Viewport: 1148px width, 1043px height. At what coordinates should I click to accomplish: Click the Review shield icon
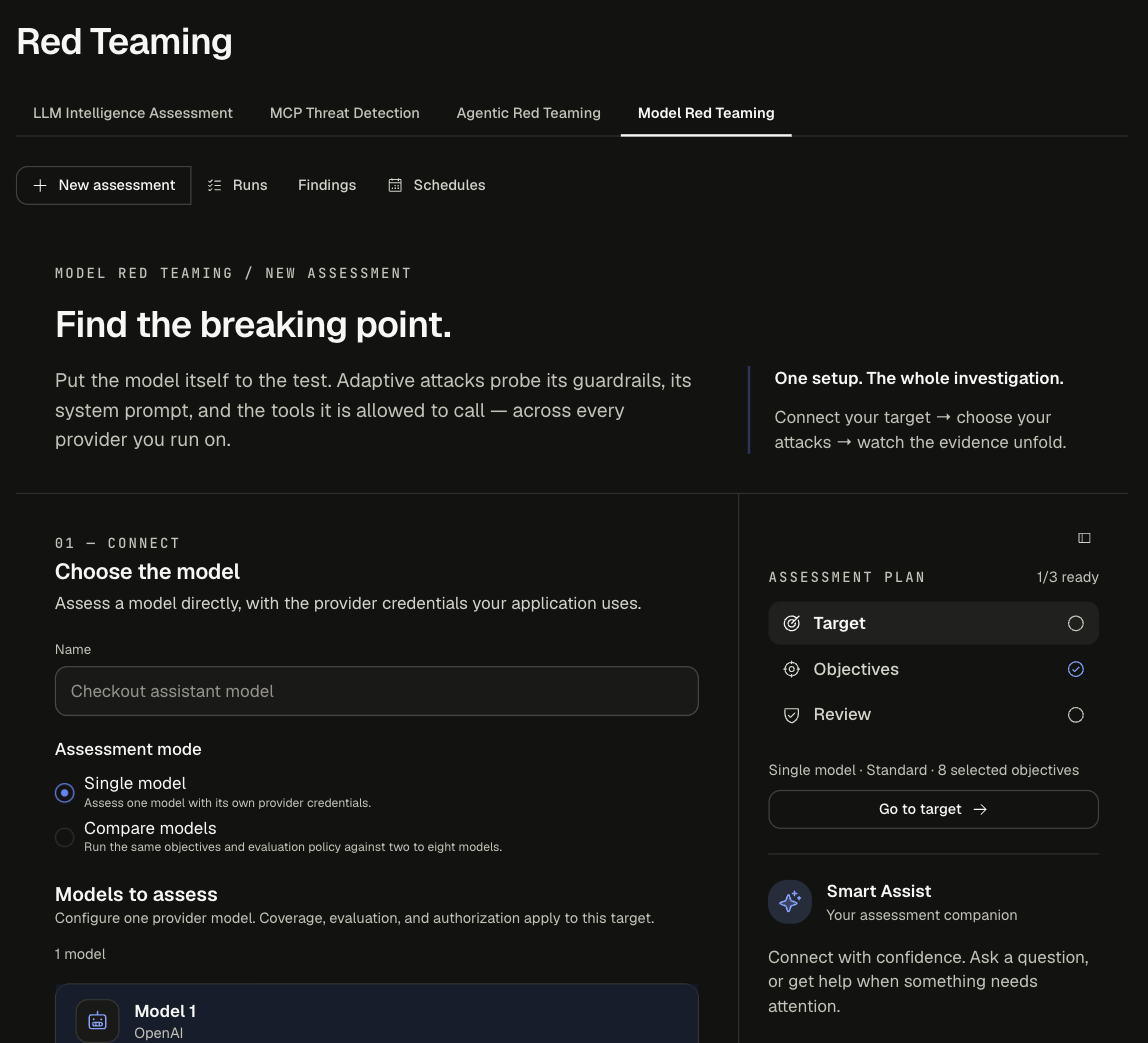[x=791, y=715]
